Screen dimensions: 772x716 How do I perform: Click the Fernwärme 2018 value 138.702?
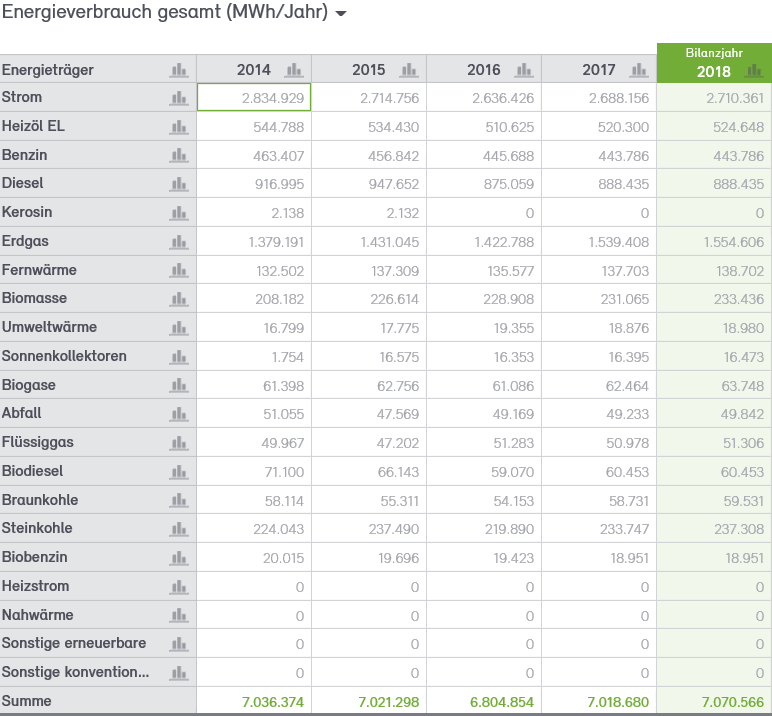point(740,271)
